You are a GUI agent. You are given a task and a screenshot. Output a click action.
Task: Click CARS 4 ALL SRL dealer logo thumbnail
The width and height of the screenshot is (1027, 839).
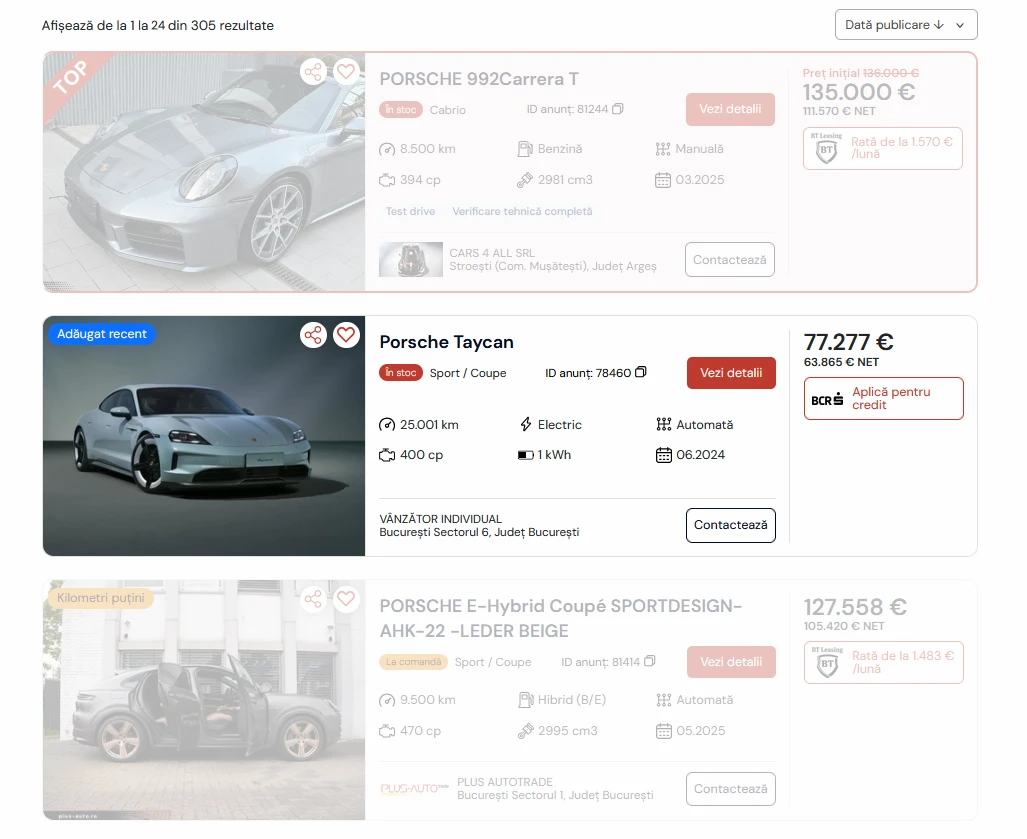click(411, 259)
